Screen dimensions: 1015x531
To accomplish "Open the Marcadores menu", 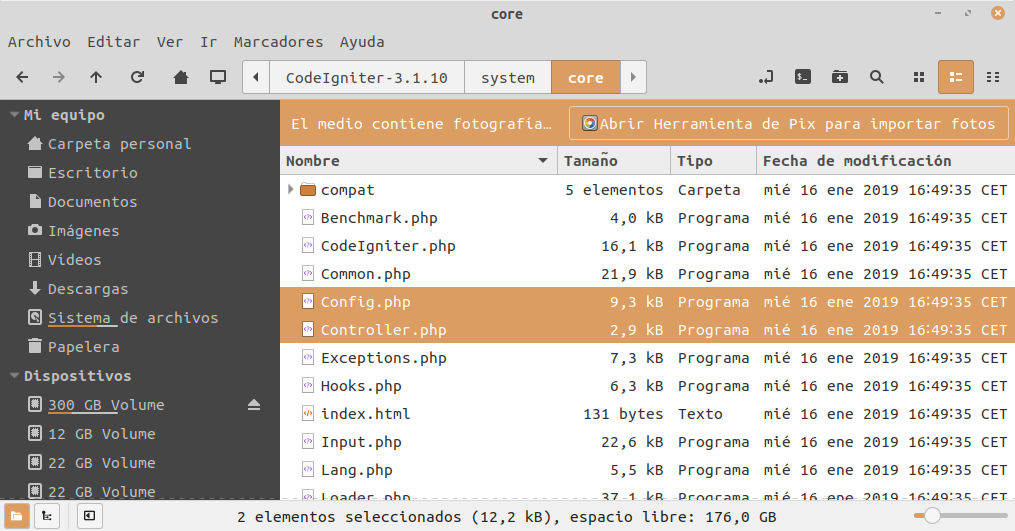I will point(278,42).
